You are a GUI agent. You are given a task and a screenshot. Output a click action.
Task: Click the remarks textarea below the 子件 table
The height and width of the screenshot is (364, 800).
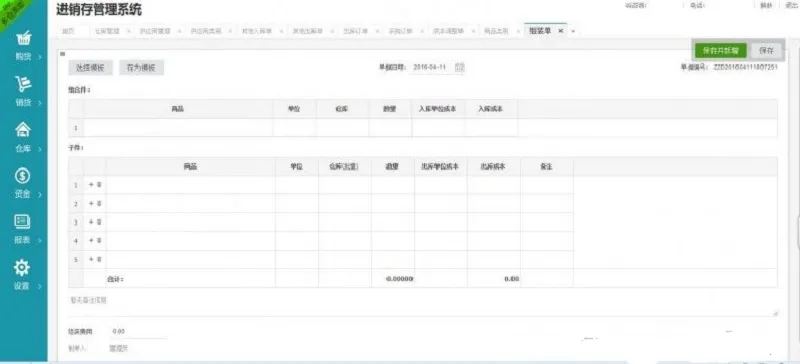point(423,305)
